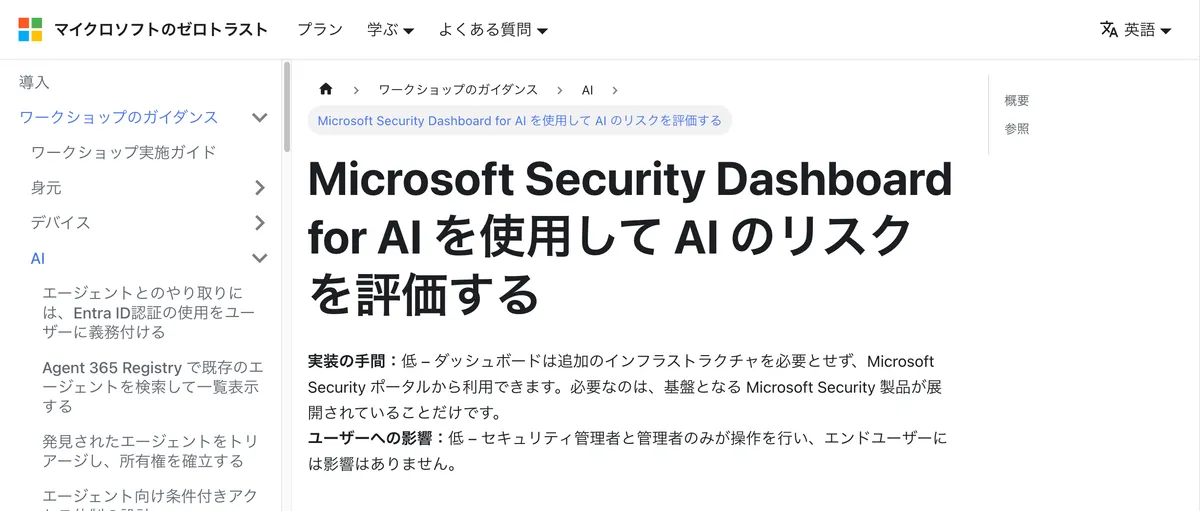This screenshot has width=1200, height=511.
Task: Open the Agent 365 Registry sidebar article
Action: pos(152,386)
